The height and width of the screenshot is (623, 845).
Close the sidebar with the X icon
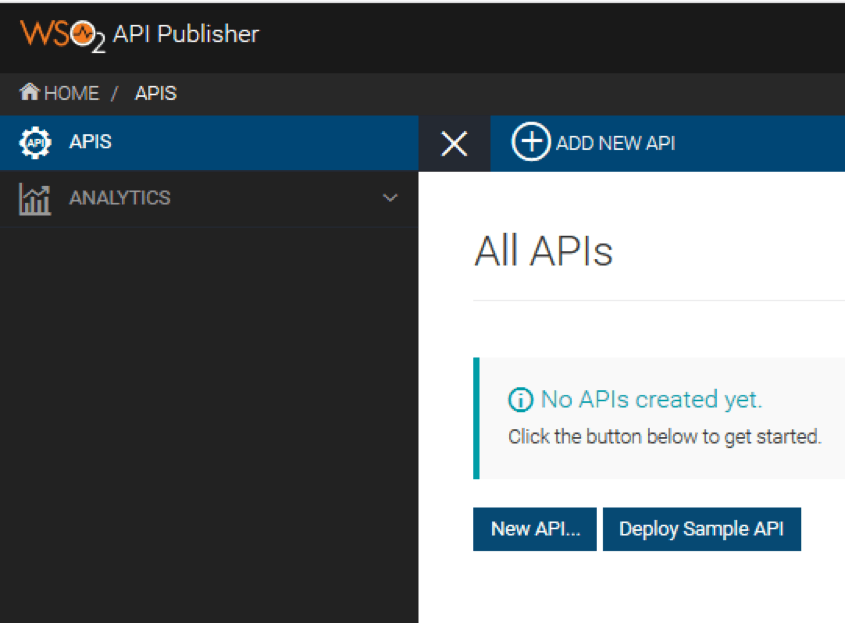coord(454,143)
